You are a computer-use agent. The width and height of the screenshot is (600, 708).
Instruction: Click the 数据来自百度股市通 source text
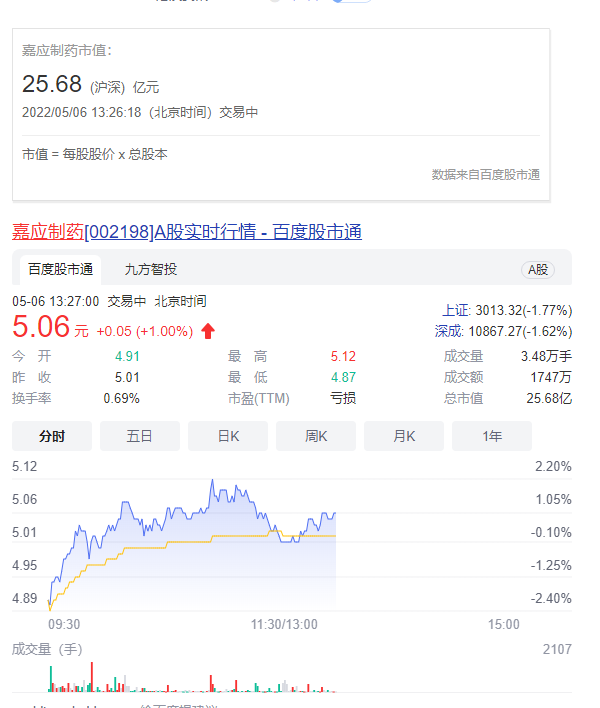tap(486, 175)
